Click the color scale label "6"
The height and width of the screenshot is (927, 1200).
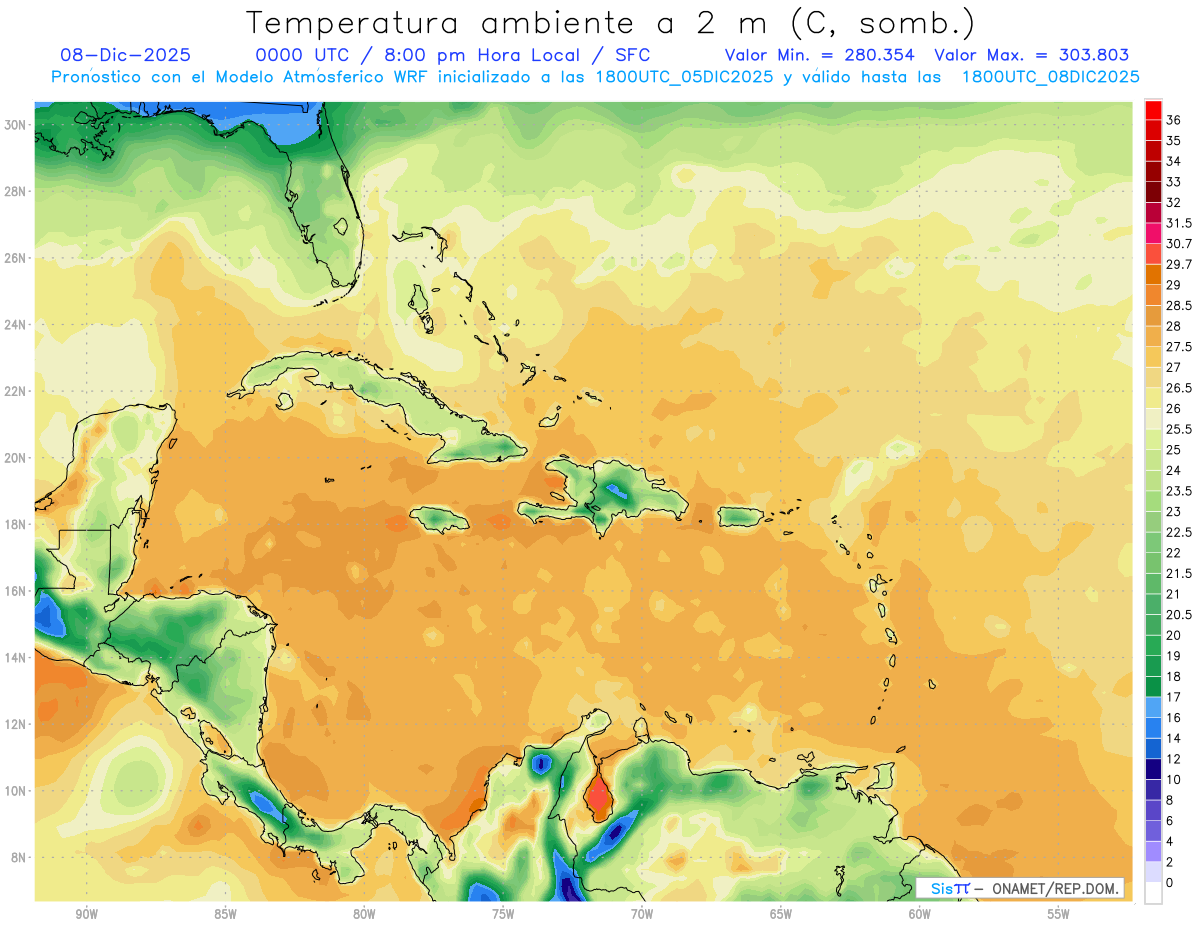tap(1170, 821)
